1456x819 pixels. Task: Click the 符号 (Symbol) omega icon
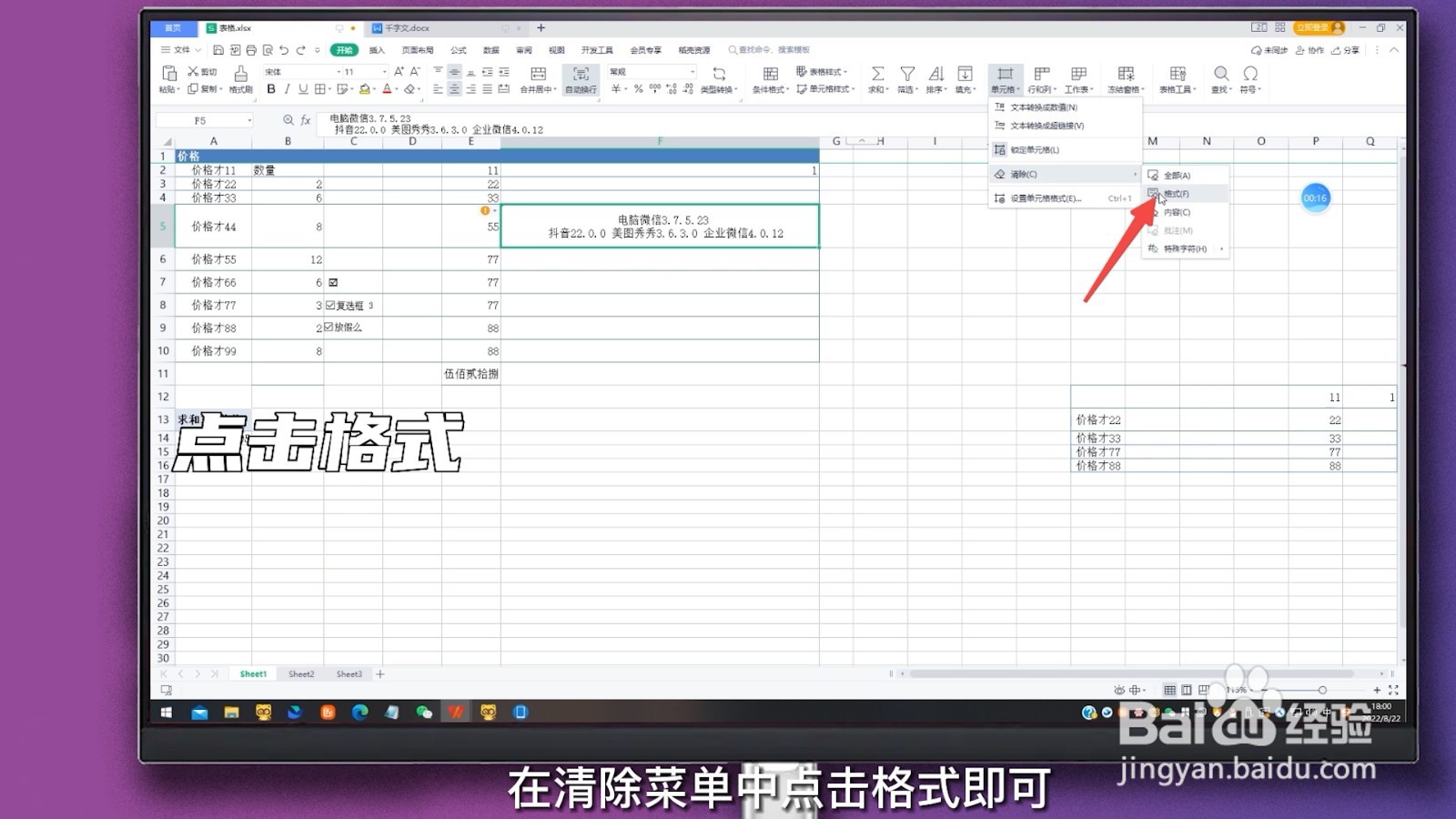[1250, 75]
